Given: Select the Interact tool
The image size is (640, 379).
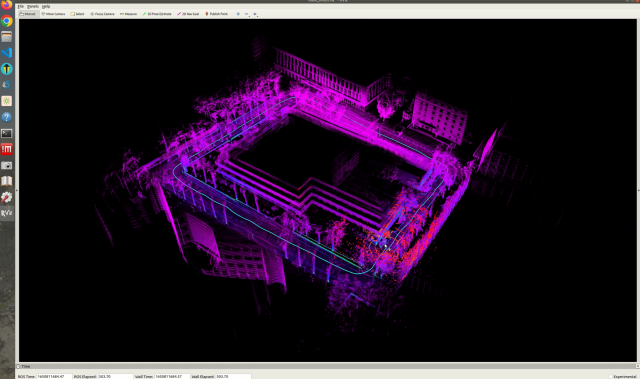Looking at the screenshot, I should [28, 14].
